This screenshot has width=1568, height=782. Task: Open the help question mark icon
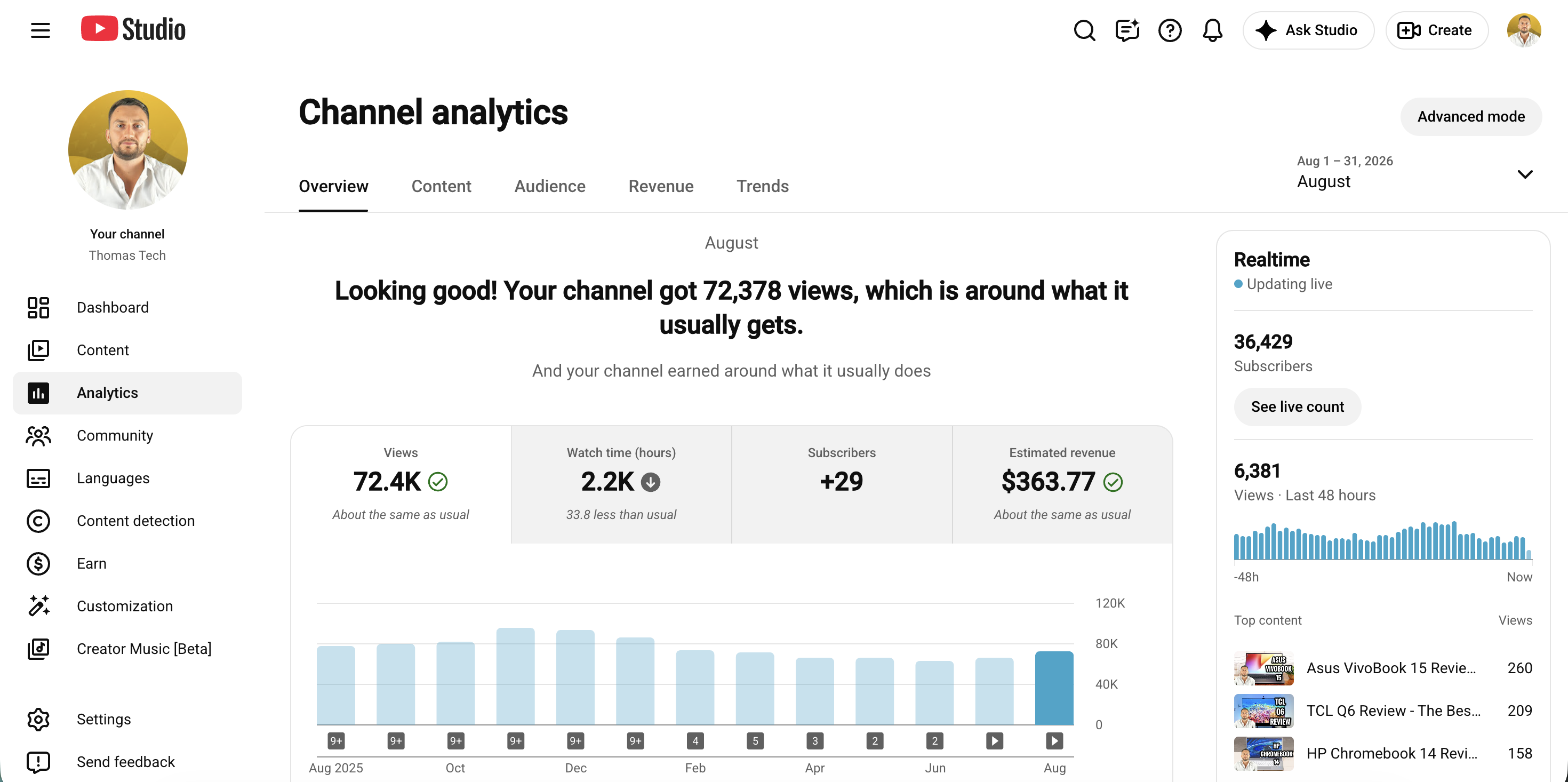[1169, 30]
